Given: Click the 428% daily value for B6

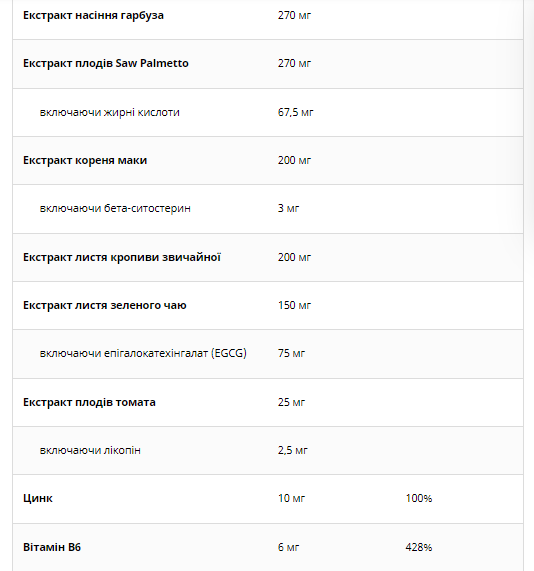Looking at the screenshot, I should pos(419,547).
